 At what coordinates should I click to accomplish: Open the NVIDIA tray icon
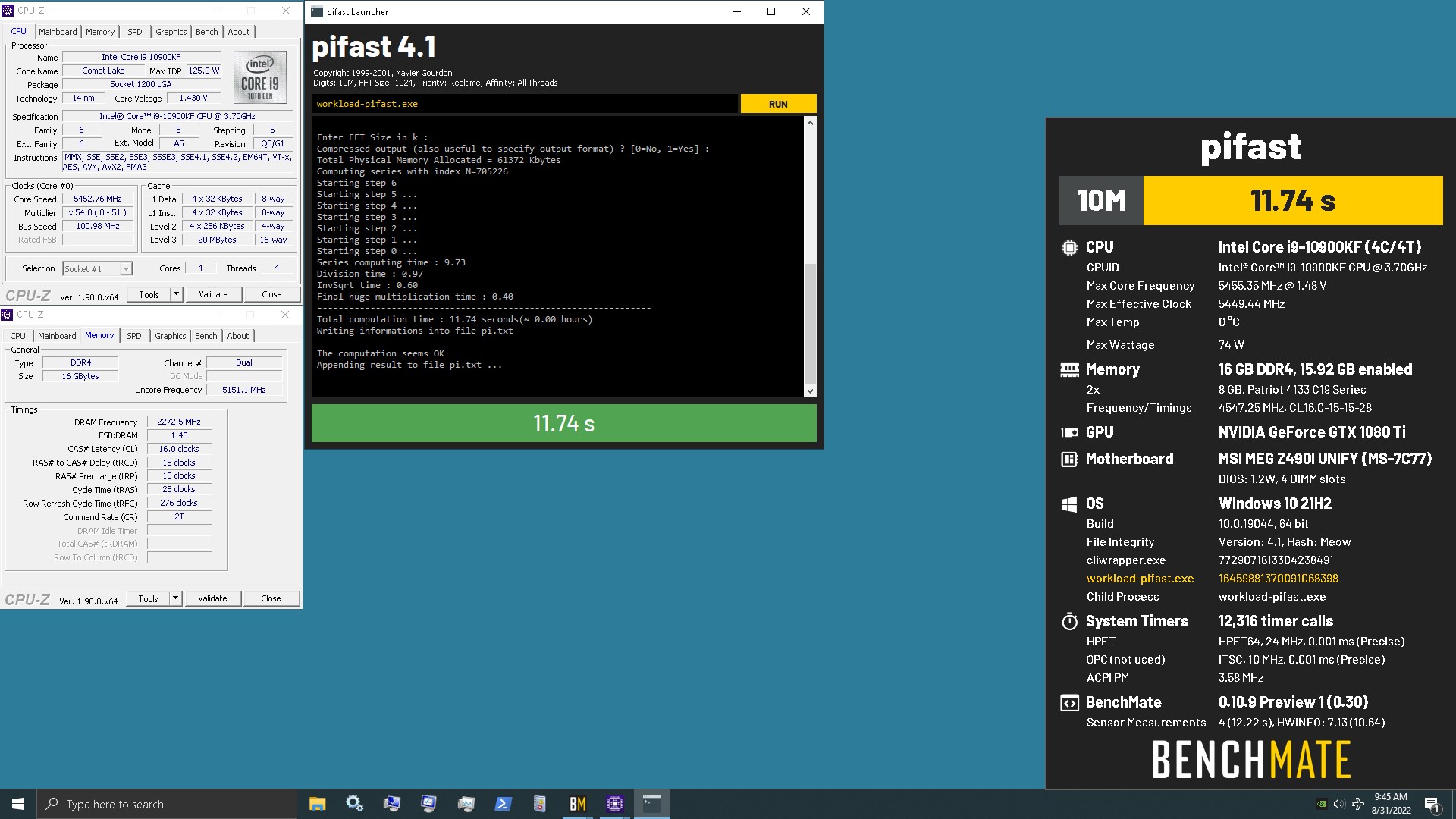point(1321,804)
